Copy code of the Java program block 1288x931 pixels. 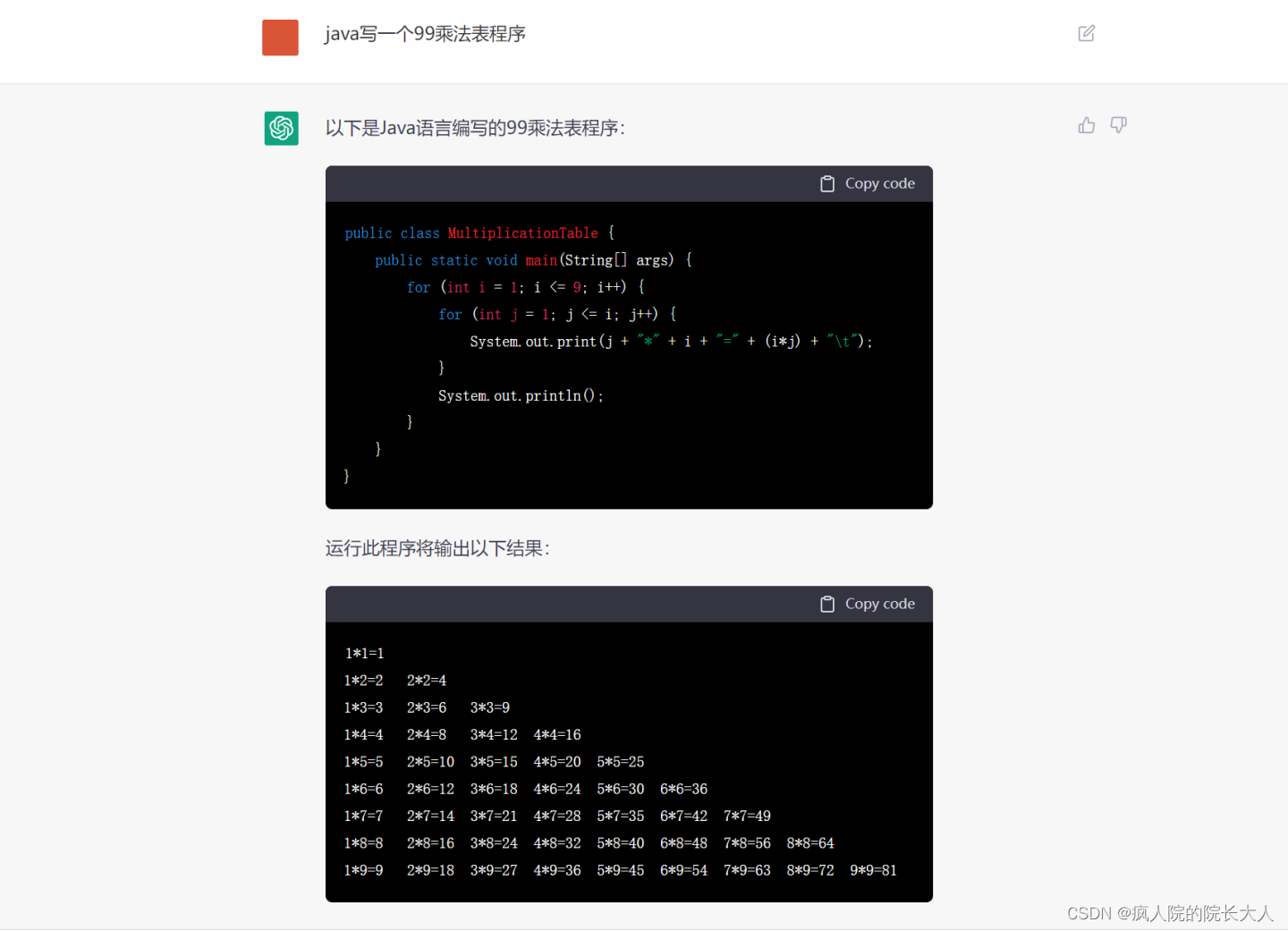coord(868,183)
